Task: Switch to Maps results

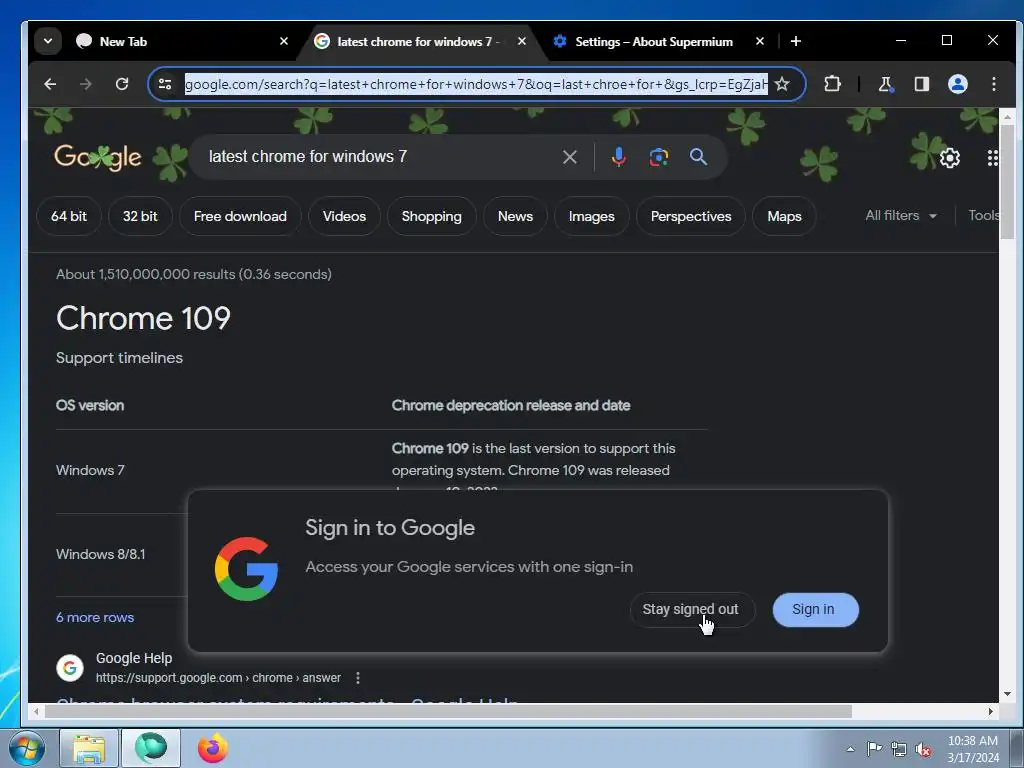Action: point(784,216)
